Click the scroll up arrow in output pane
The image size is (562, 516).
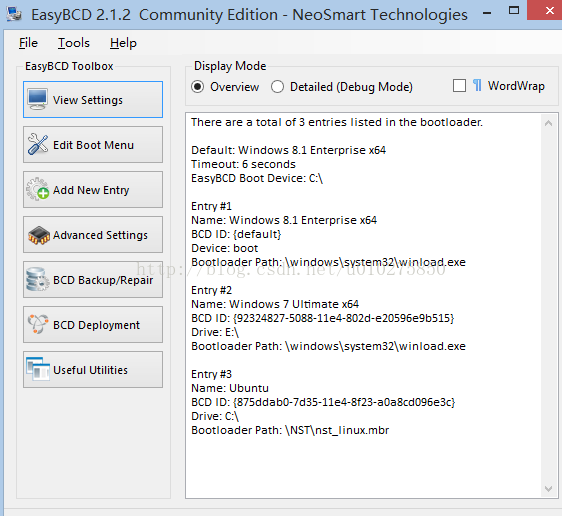tap(548, 123)
